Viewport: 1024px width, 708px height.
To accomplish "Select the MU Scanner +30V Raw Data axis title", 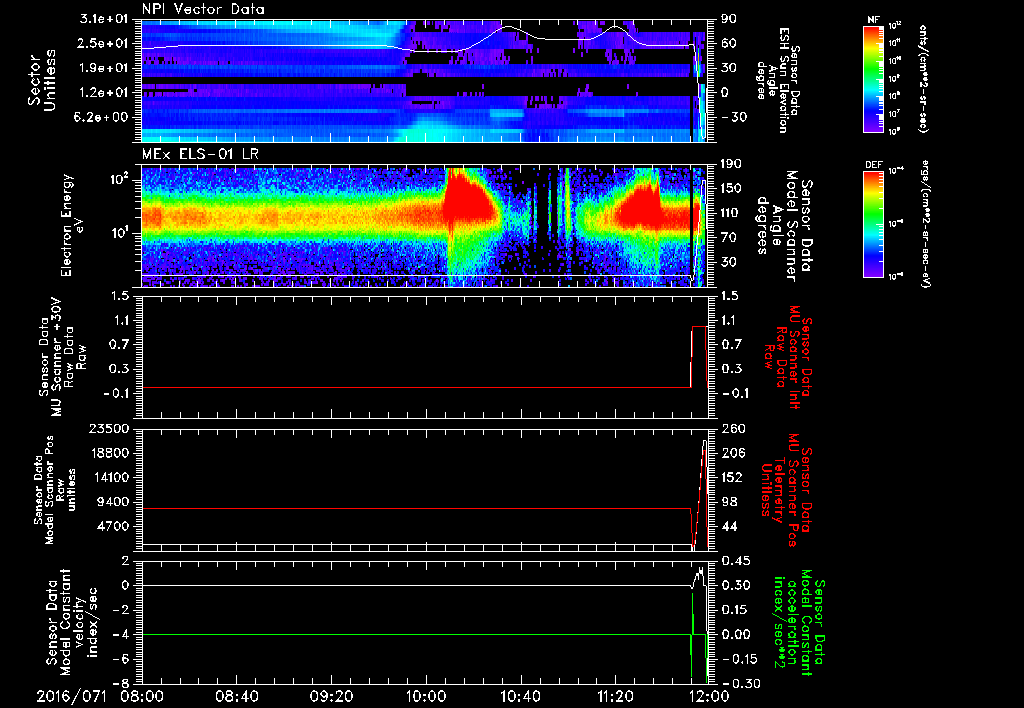I will click(62, 357).
